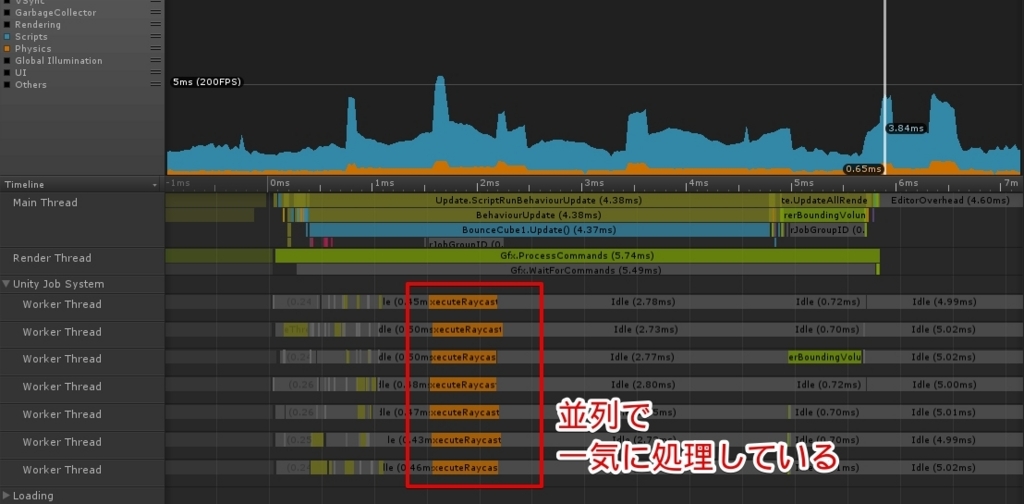
Task: Click the 0.65ms value label on the chart
Action: tap(862, 168)
